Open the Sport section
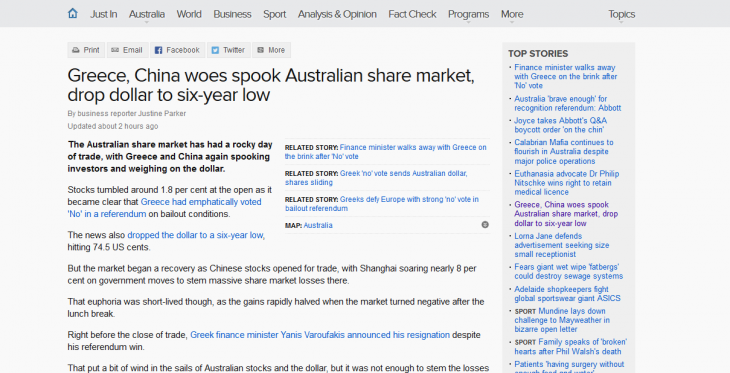 (x=274, y=14)
